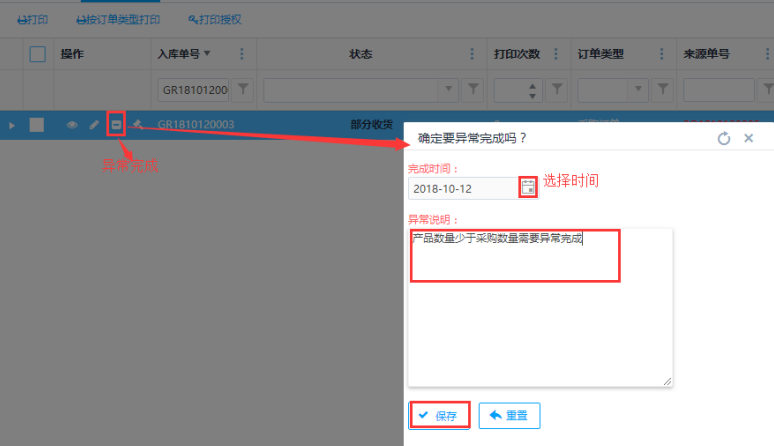Toggle the select-all checkbox in header
This screenshot has width=774, height=446.
tap(37, 54)
